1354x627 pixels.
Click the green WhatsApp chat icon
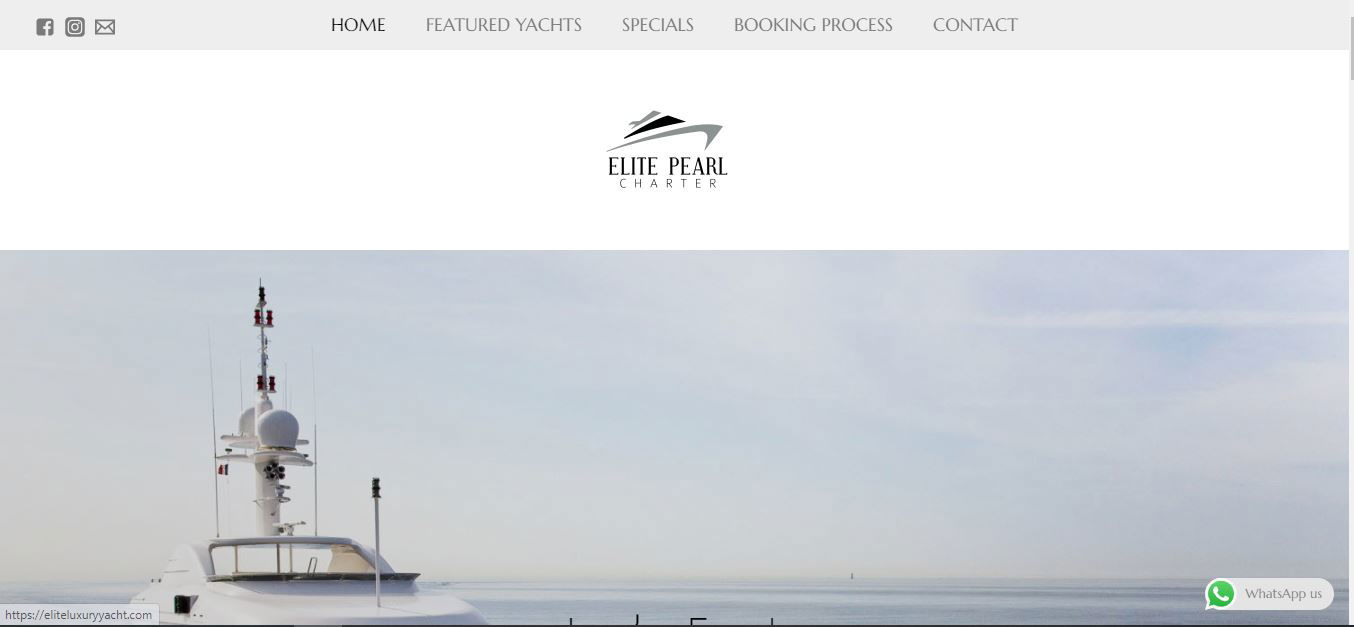(x=1220, y=594)
